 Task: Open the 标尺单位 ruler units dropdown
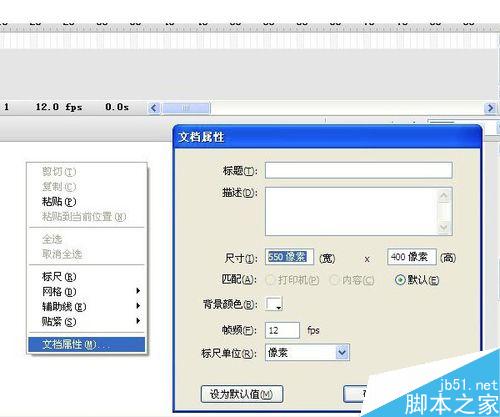pos(307,353)
